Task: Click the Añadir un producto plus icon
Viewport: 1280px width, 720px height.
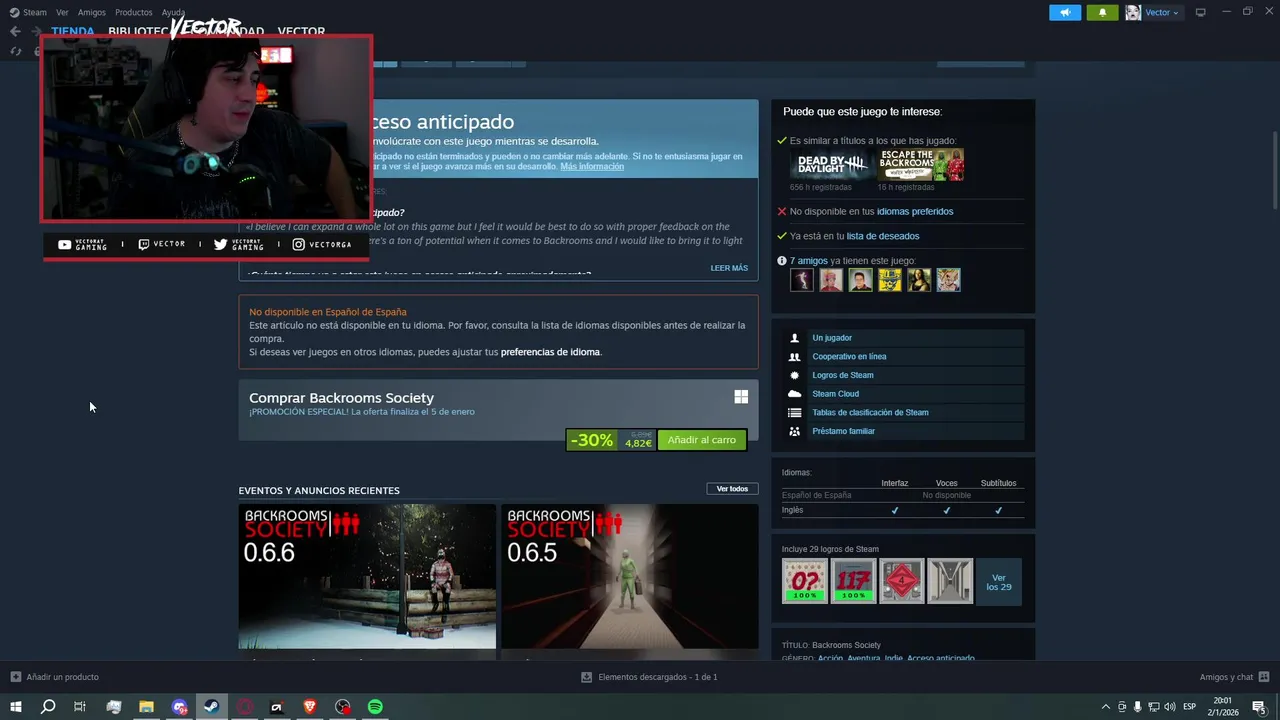Action: tap(15, 677)
